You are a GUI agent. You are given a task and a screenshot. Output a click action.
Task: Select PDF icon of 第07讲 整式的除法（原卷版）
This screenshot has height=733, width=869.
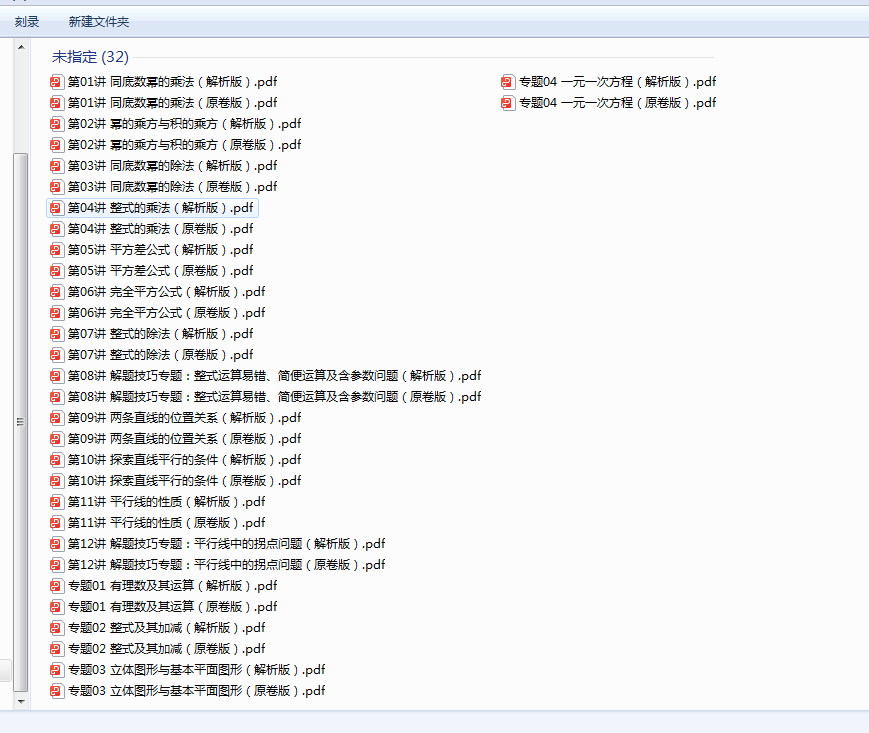(x=57, y=355)
